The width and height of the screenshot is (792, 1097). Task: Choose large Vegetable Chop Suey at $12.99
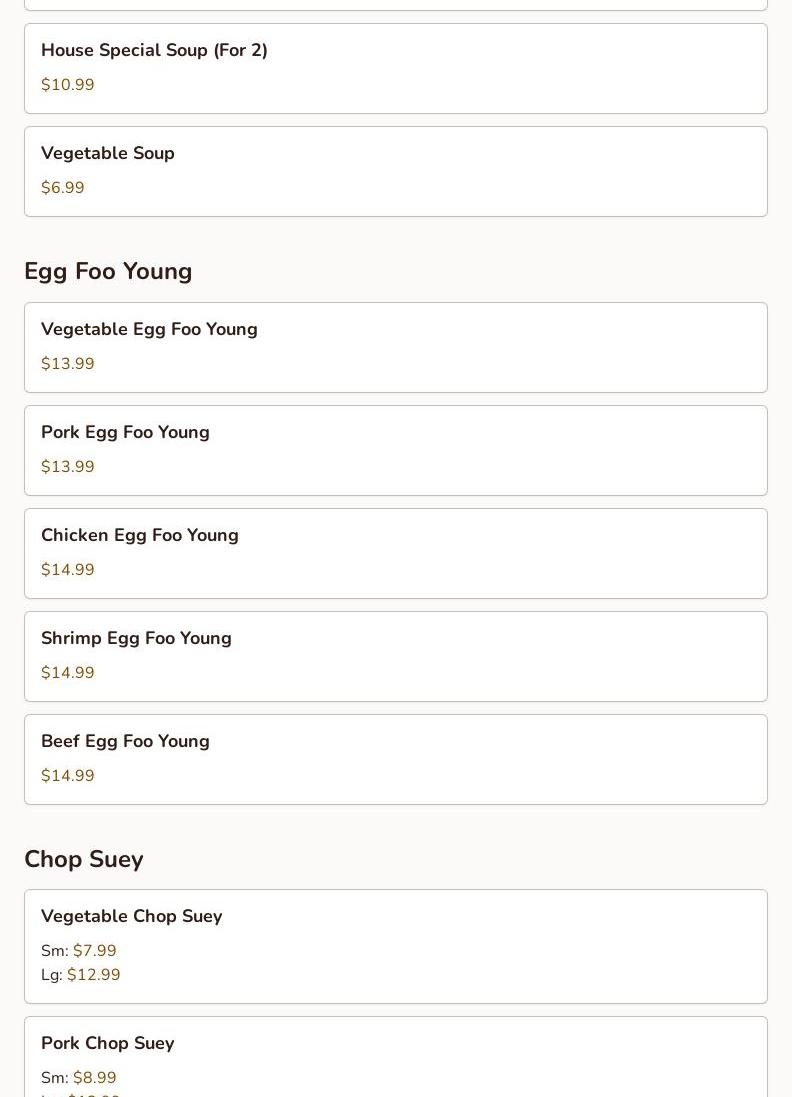93,975
